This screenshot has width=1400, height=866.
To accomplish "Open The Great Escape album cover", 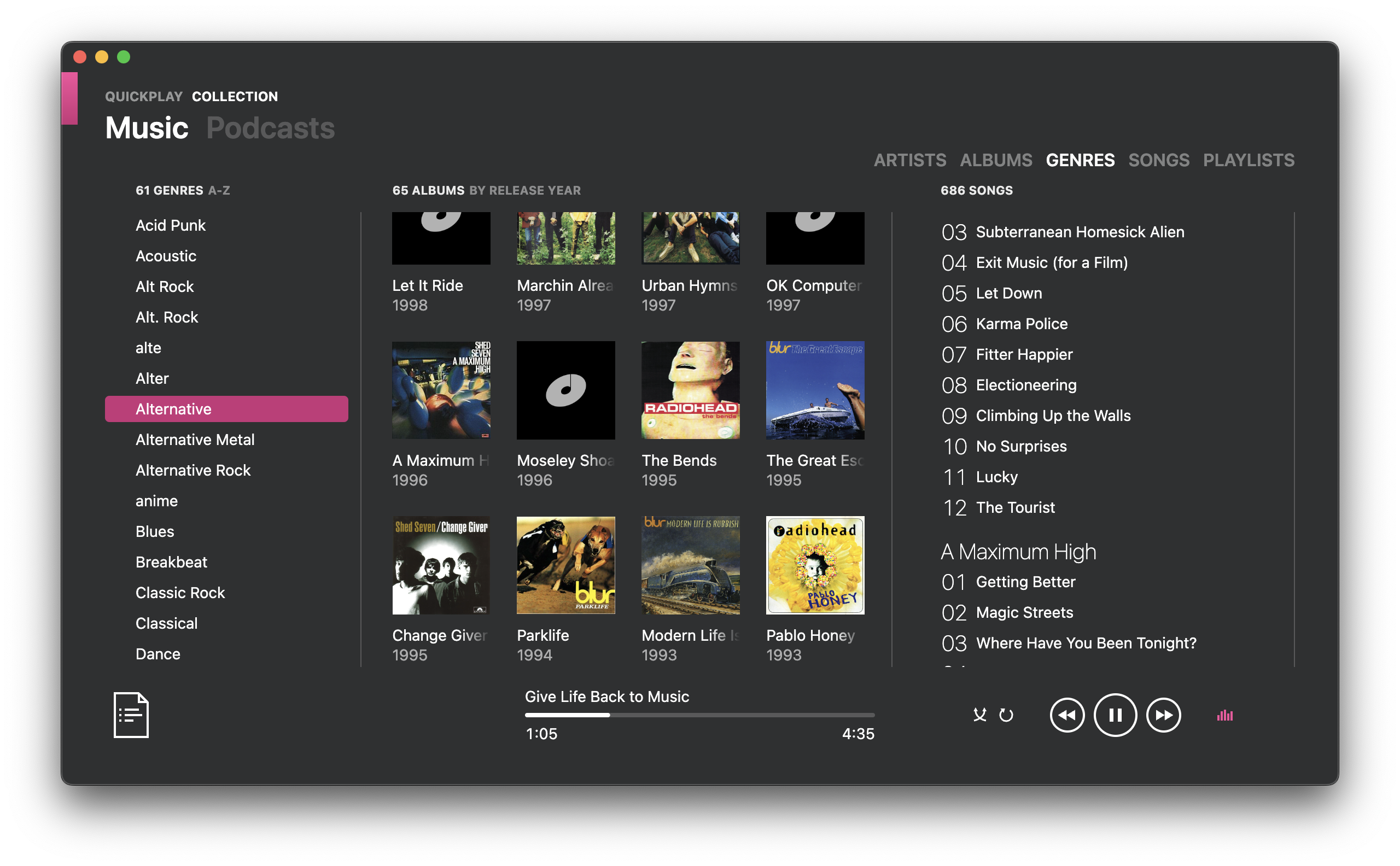I will coord(815,390).
